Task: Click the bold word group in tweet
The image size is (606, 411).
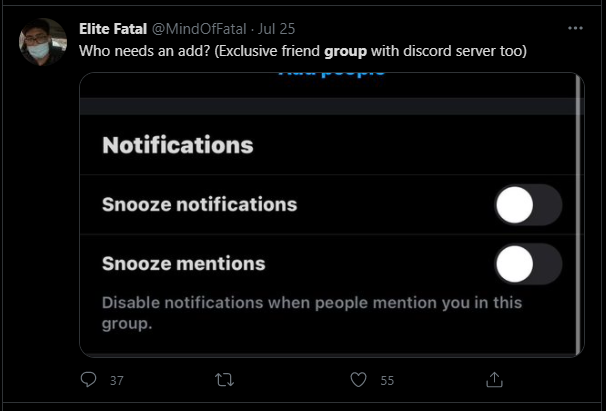Action: [344, 48]
